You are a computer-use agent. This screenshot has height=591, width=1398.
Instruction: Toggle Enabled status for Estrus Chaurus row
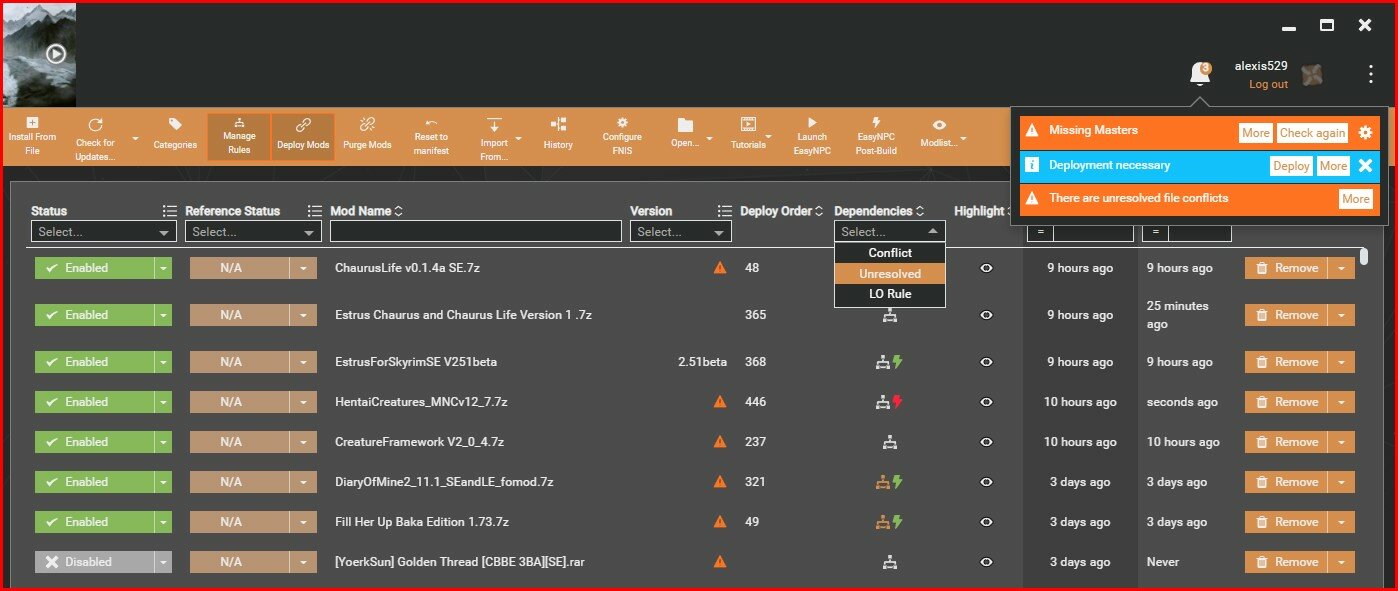pyautogui.click(x=94, y=315)
